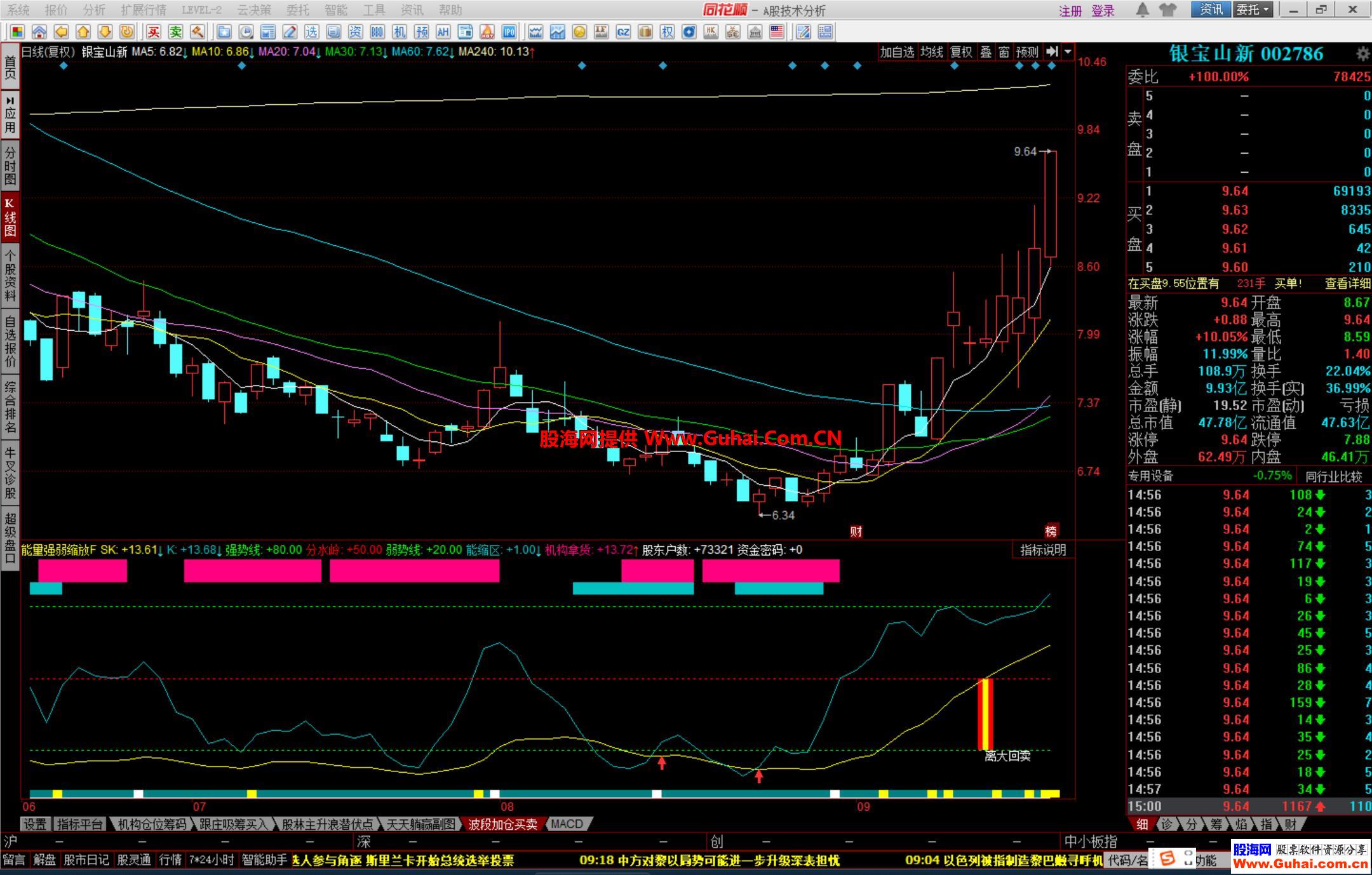Click the down-arrow toolbar icon
The image size is (1372, 875).
tap(105, 32)
